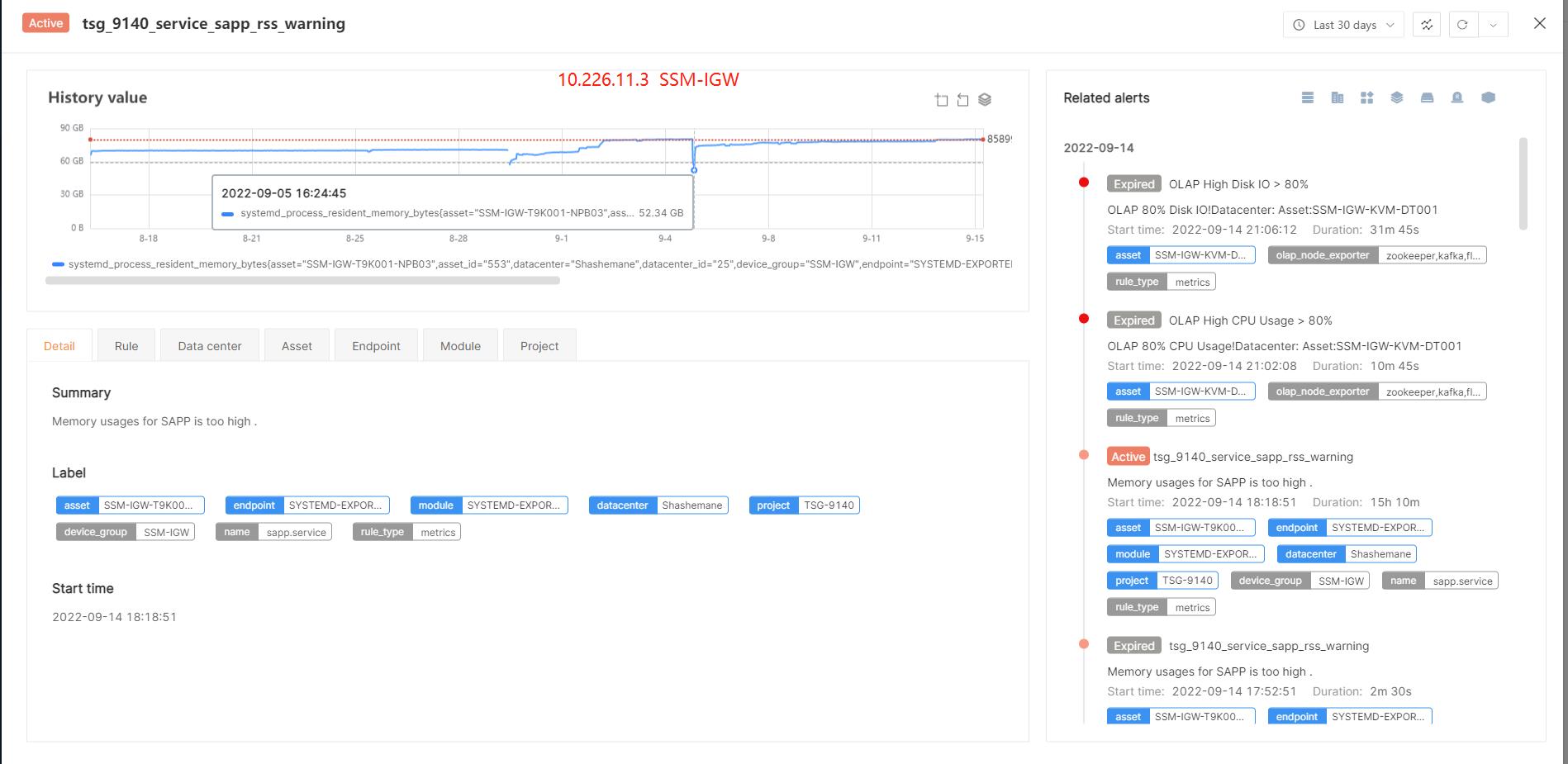Click the rows list icon in Related alerts

(1307, 97)
